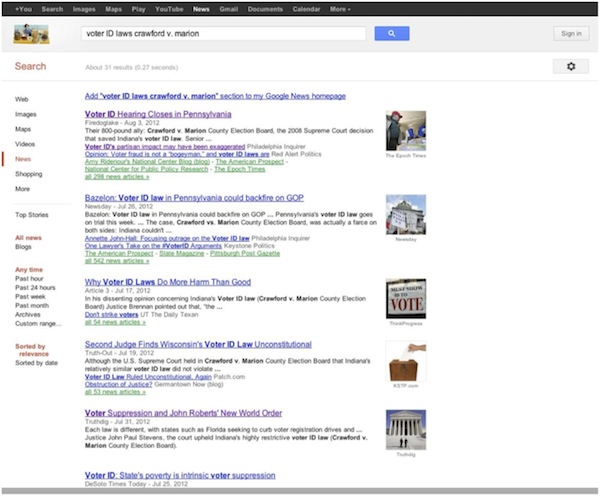
Task: Open The Epoch Times link under first result
Action: coord(239,169)
